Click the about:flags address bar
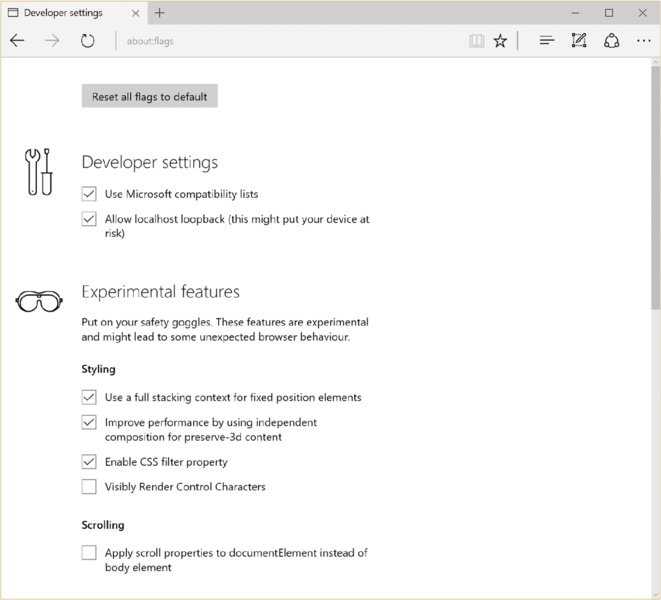This screenshot has width=661, height=600. pyautogui.click(x=291, y=41)
